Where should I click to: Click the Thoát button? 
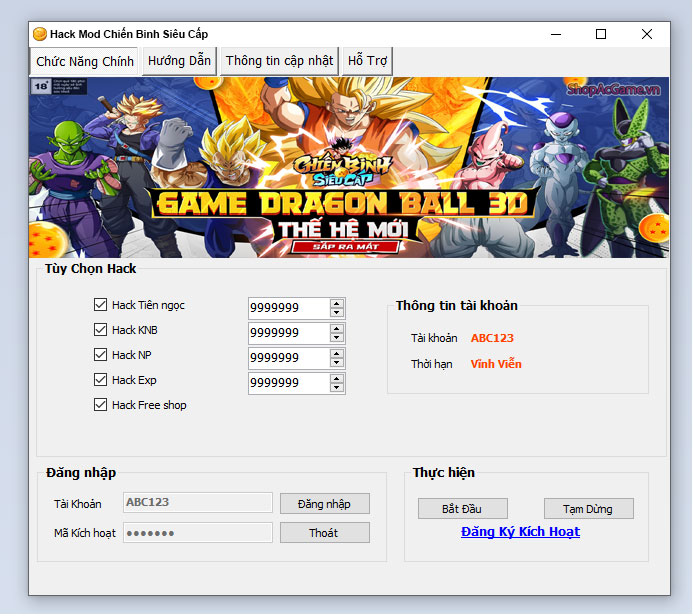[x=325, y=533]
